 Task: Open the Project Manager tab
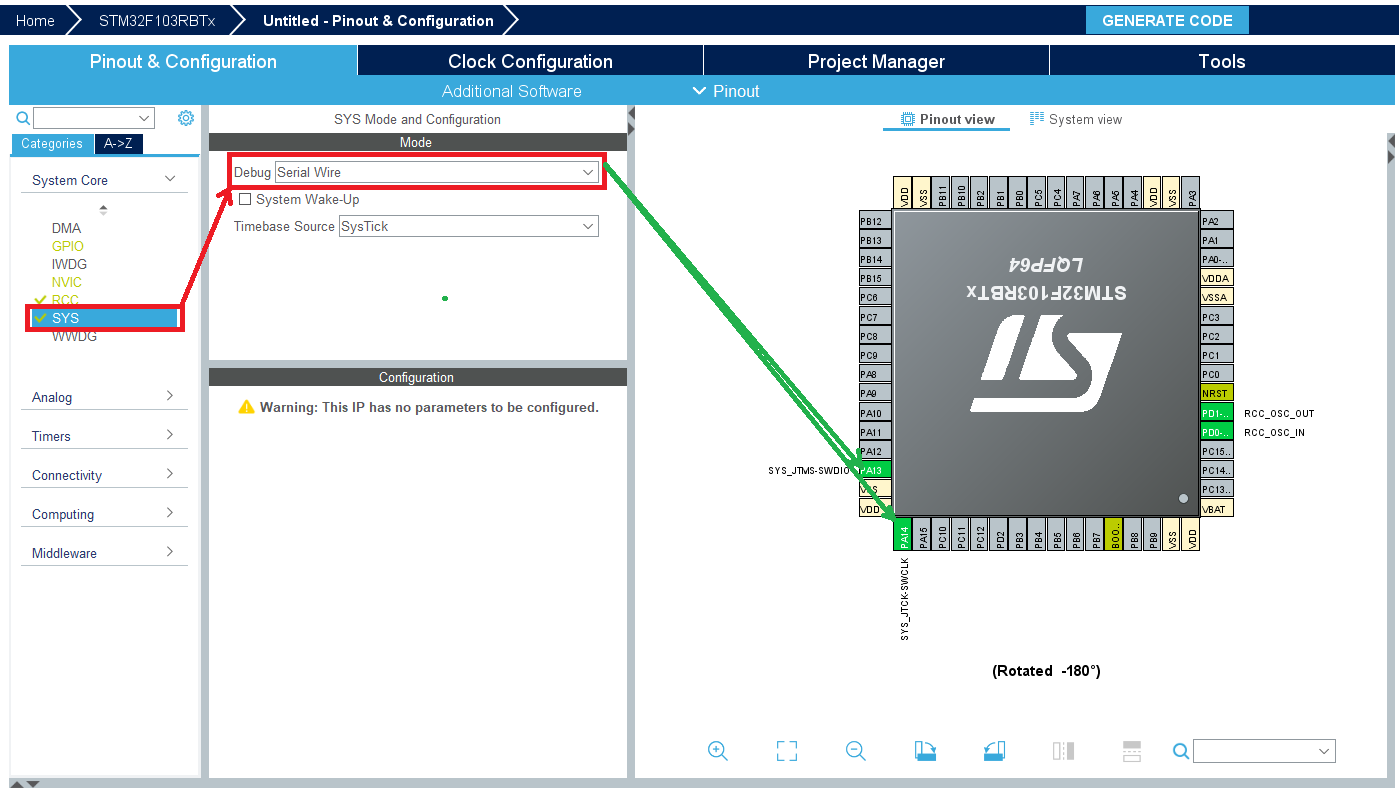click(x=876, y=61)
